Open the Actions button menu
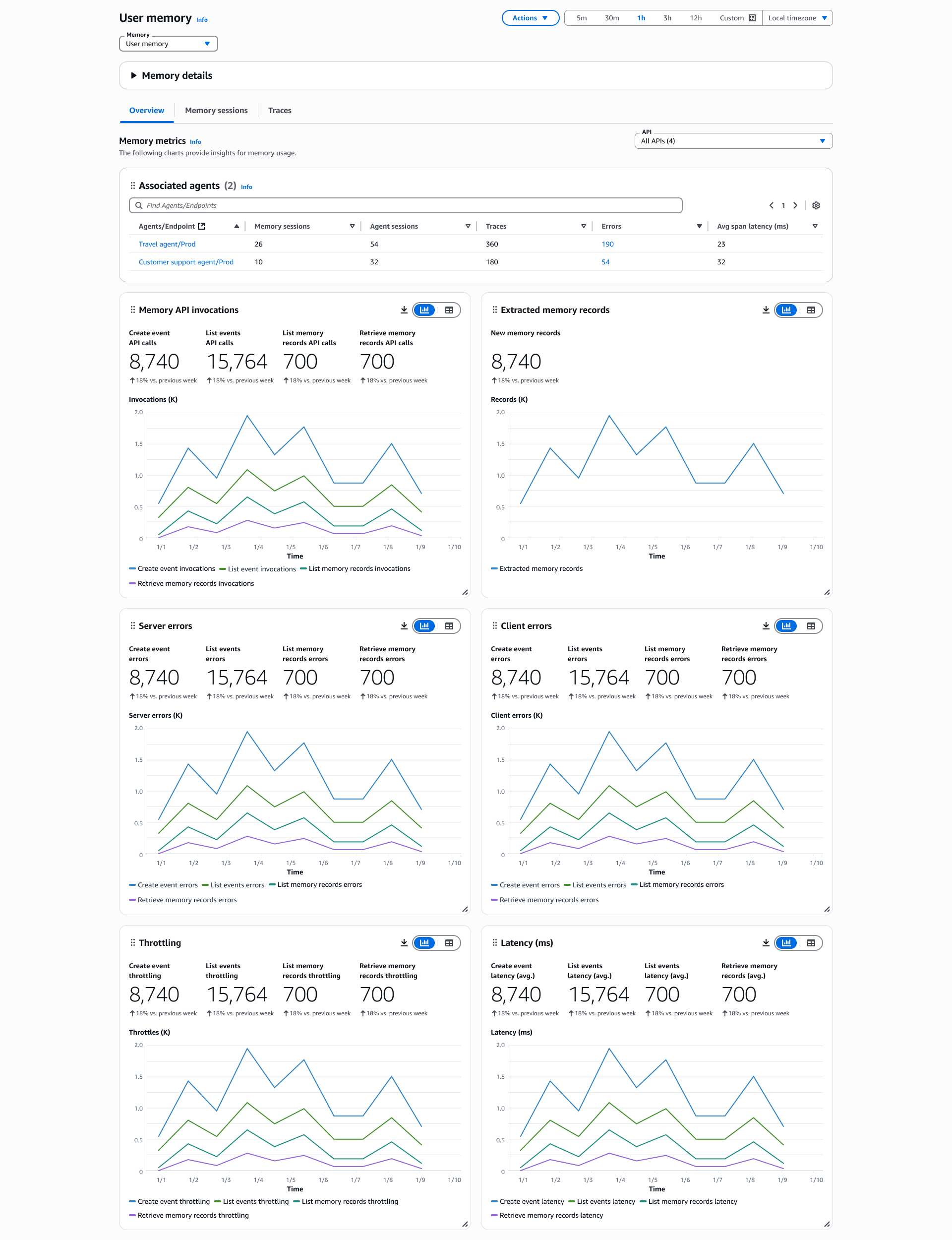 530,18
